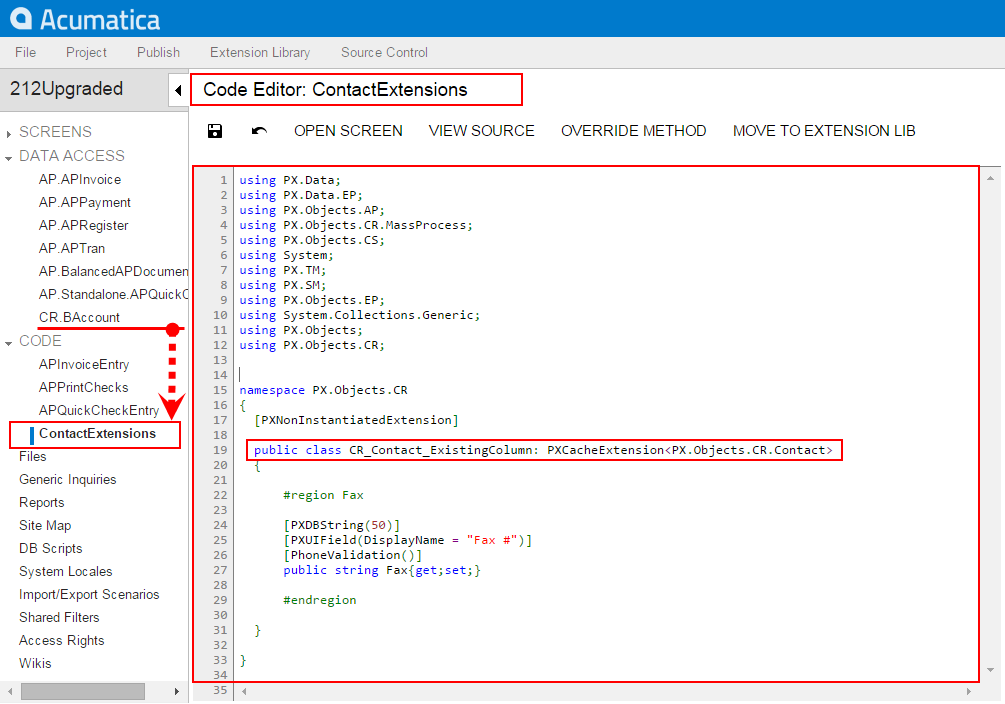1005x704 pixels.
Task: Click right arrow of sidebar scrollbar
Action: point(179,691)
